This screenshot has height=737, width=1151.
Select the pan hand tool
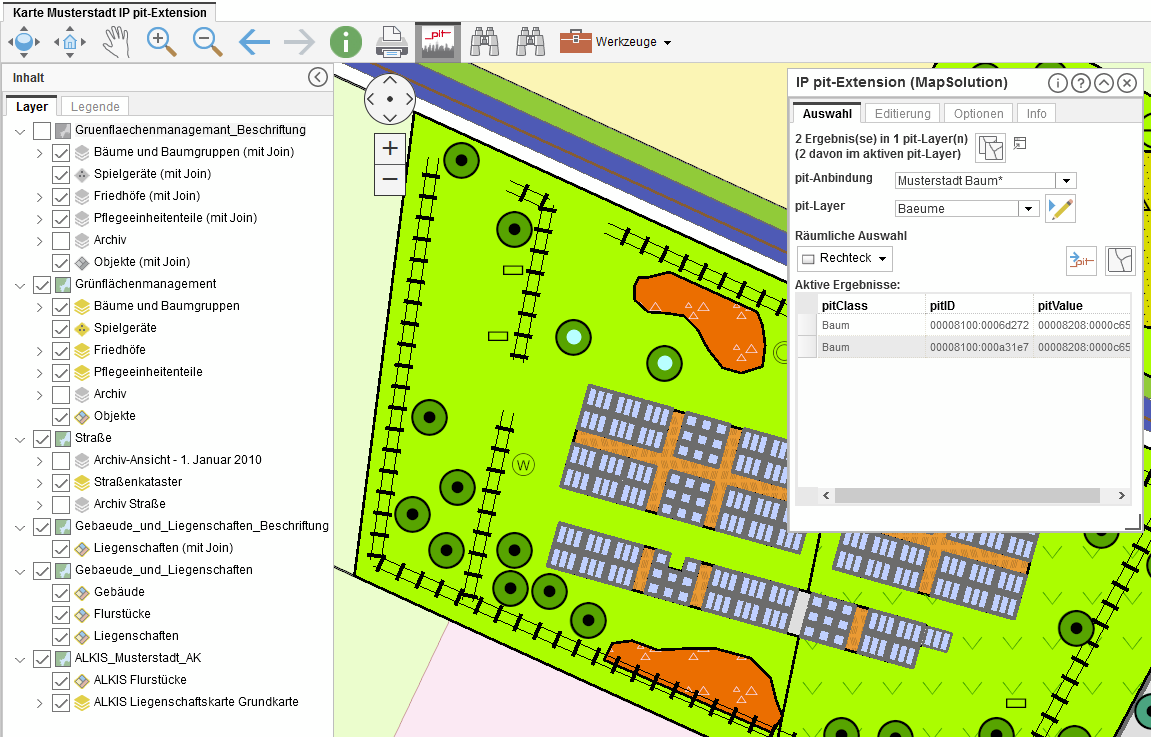tap(118, 42)
